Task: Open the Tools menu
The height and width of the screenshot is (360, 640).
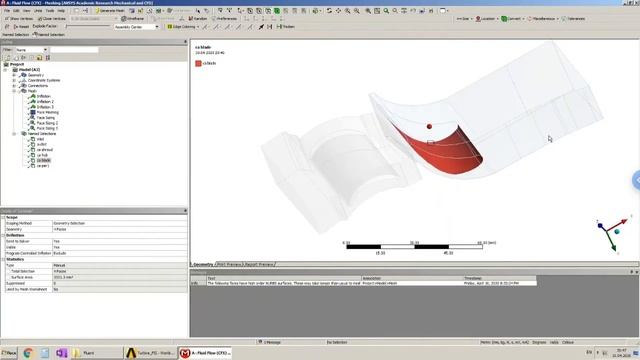Action: 50,11
